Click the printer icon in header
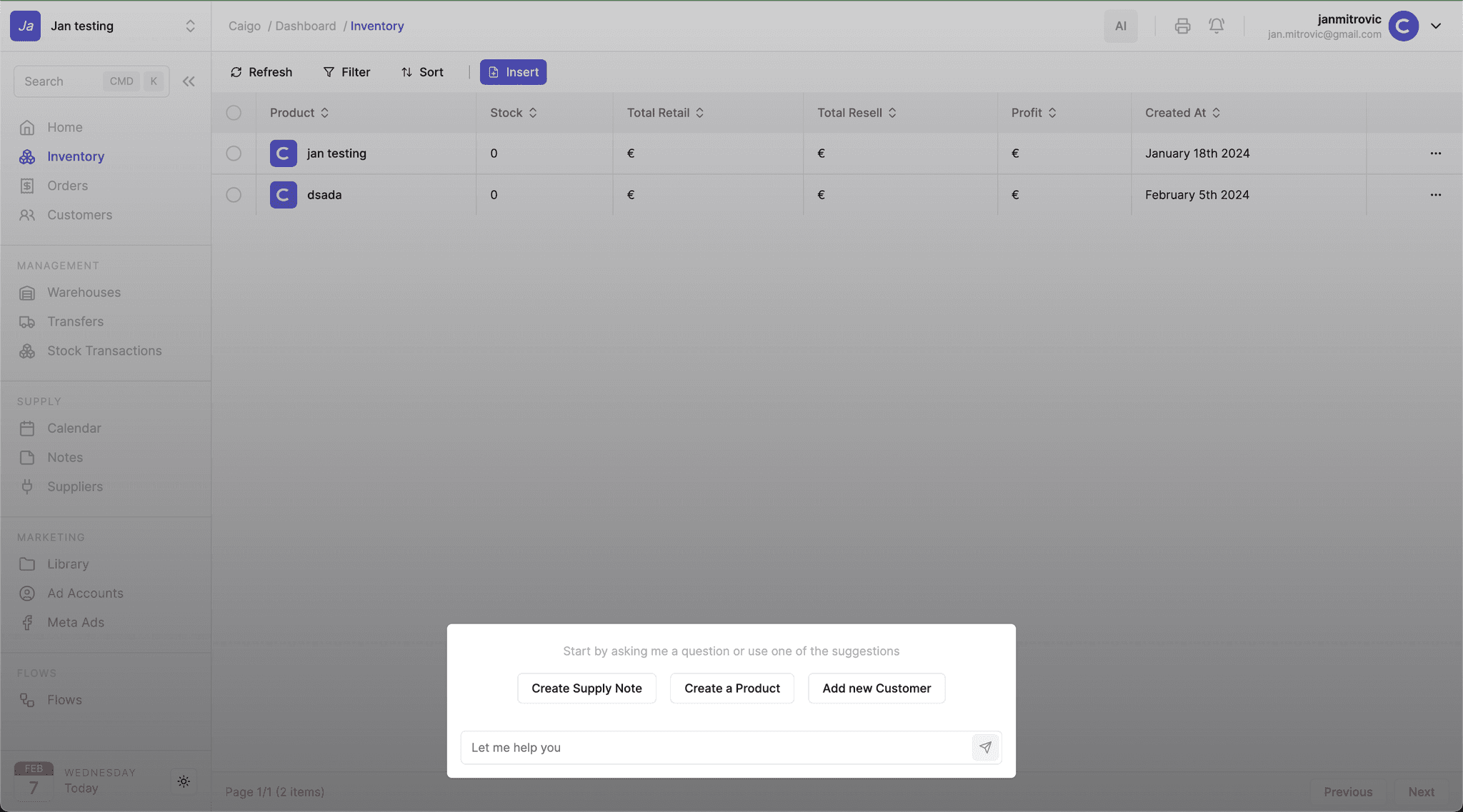 1182,26
